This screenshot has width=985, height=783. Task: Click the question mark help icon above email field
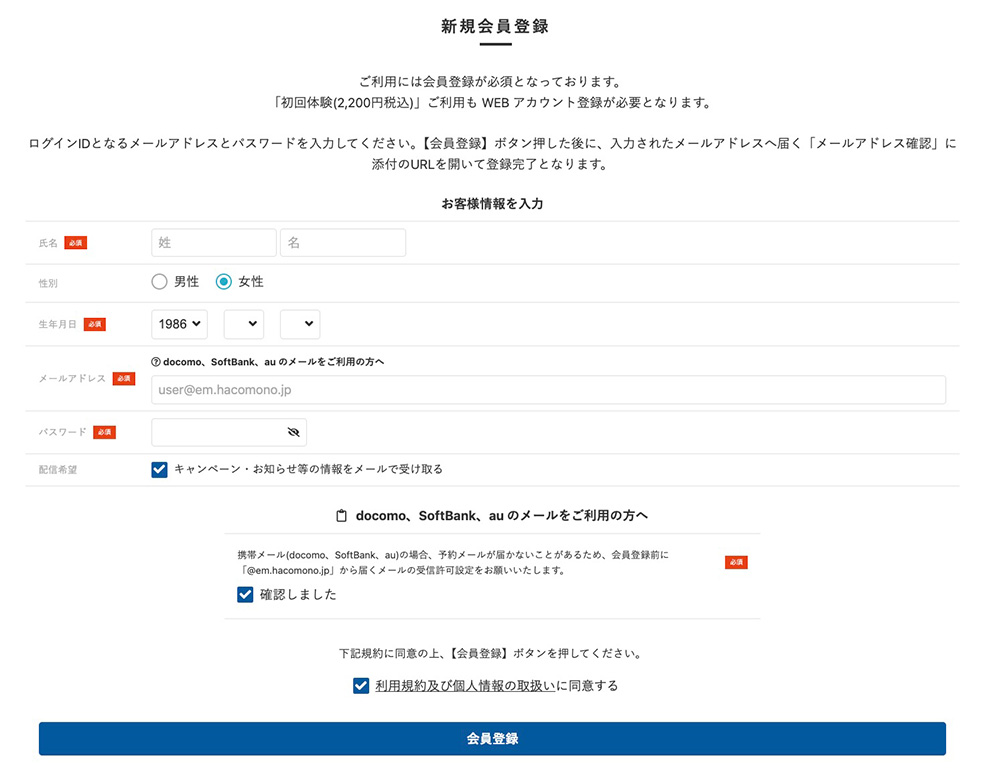pyautogui.click(x=156, y=362)
